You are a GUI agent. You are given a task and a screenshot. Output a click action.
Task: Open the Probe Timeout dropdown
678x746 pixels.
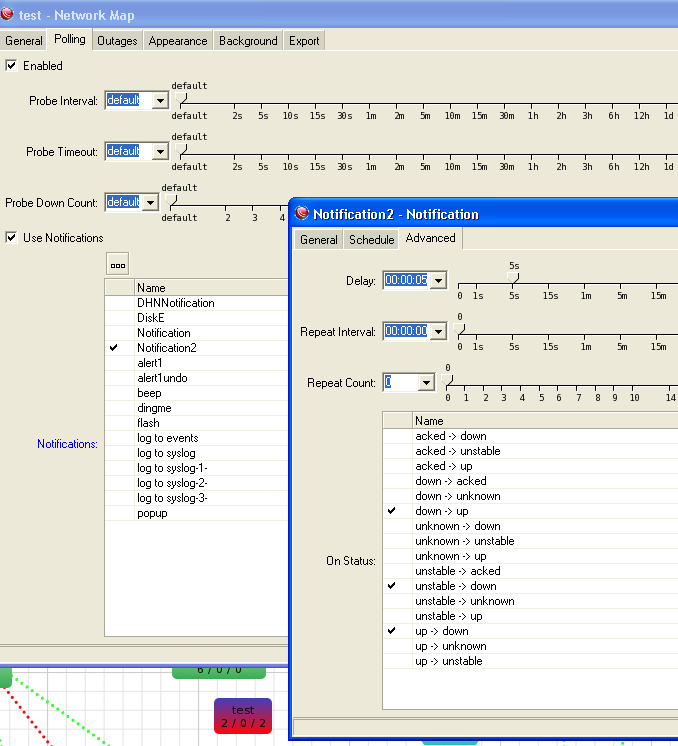coord(159,152)
